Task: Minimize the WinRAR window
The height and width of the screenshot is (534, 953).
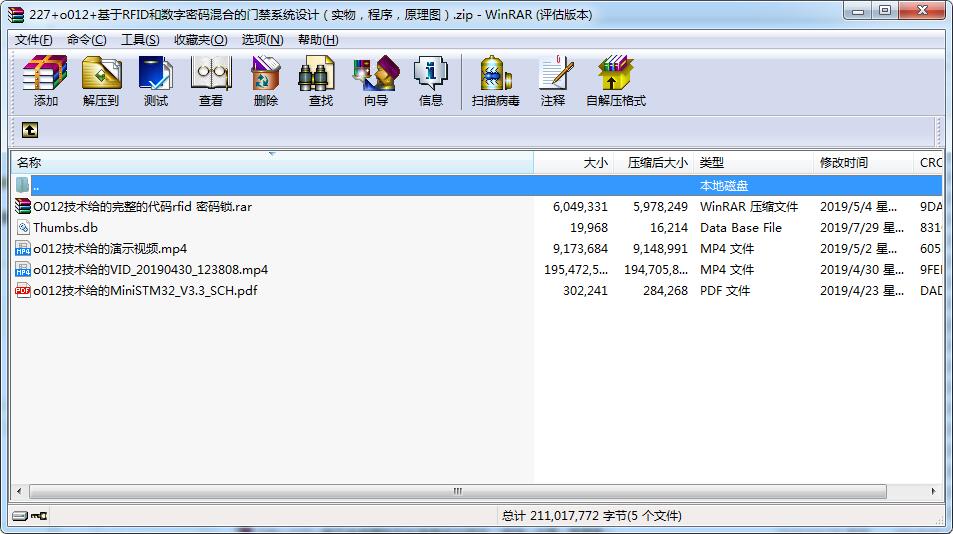Action: click(x=858, y=10)
